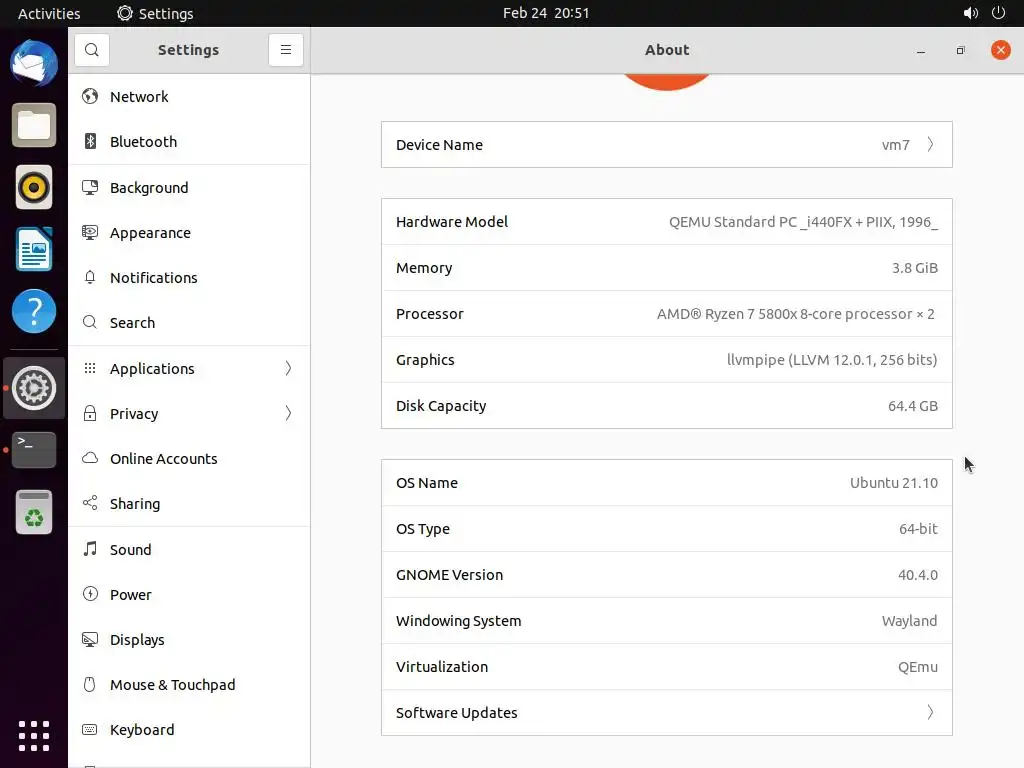Open Sharing settings panel
1024x768 pixels.
(189, 504)
